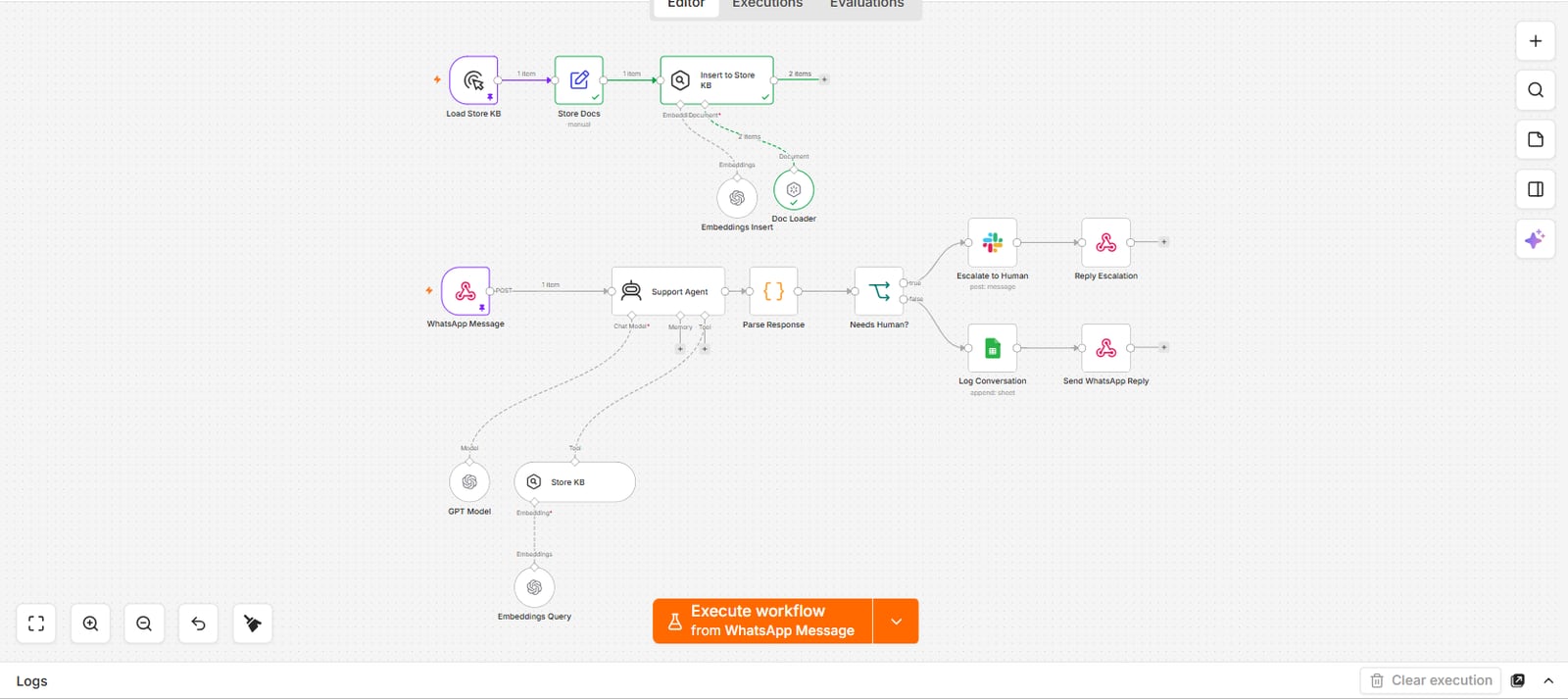The height and width of the screenshot is (699, 1568).
Task: Add another Tool sub-node to Support Agent
Action: (705, 349)
